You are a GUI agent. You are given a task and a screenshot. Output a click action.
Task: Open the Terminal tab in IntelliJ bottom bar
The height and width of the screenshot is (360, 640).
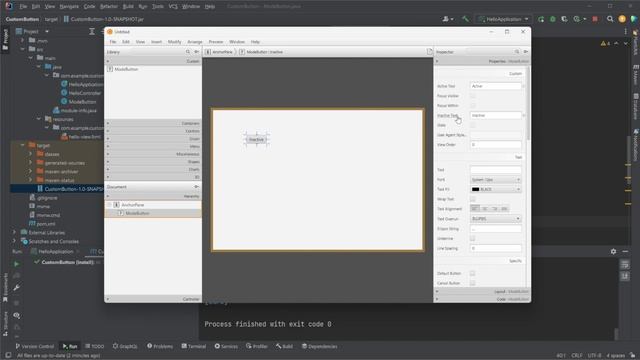pyautogui.click(x=194, y=346)
